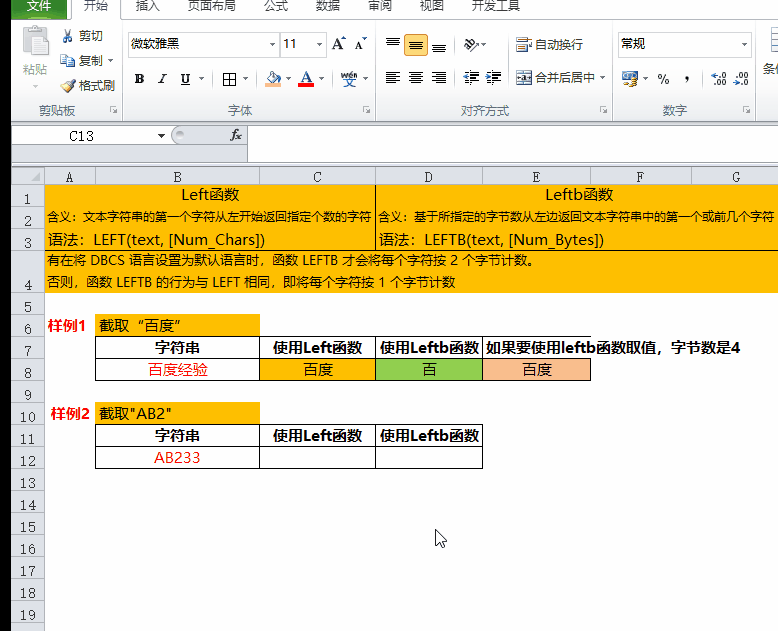Open the font size dropdown

pyautogui.click(x=319, y=44)
